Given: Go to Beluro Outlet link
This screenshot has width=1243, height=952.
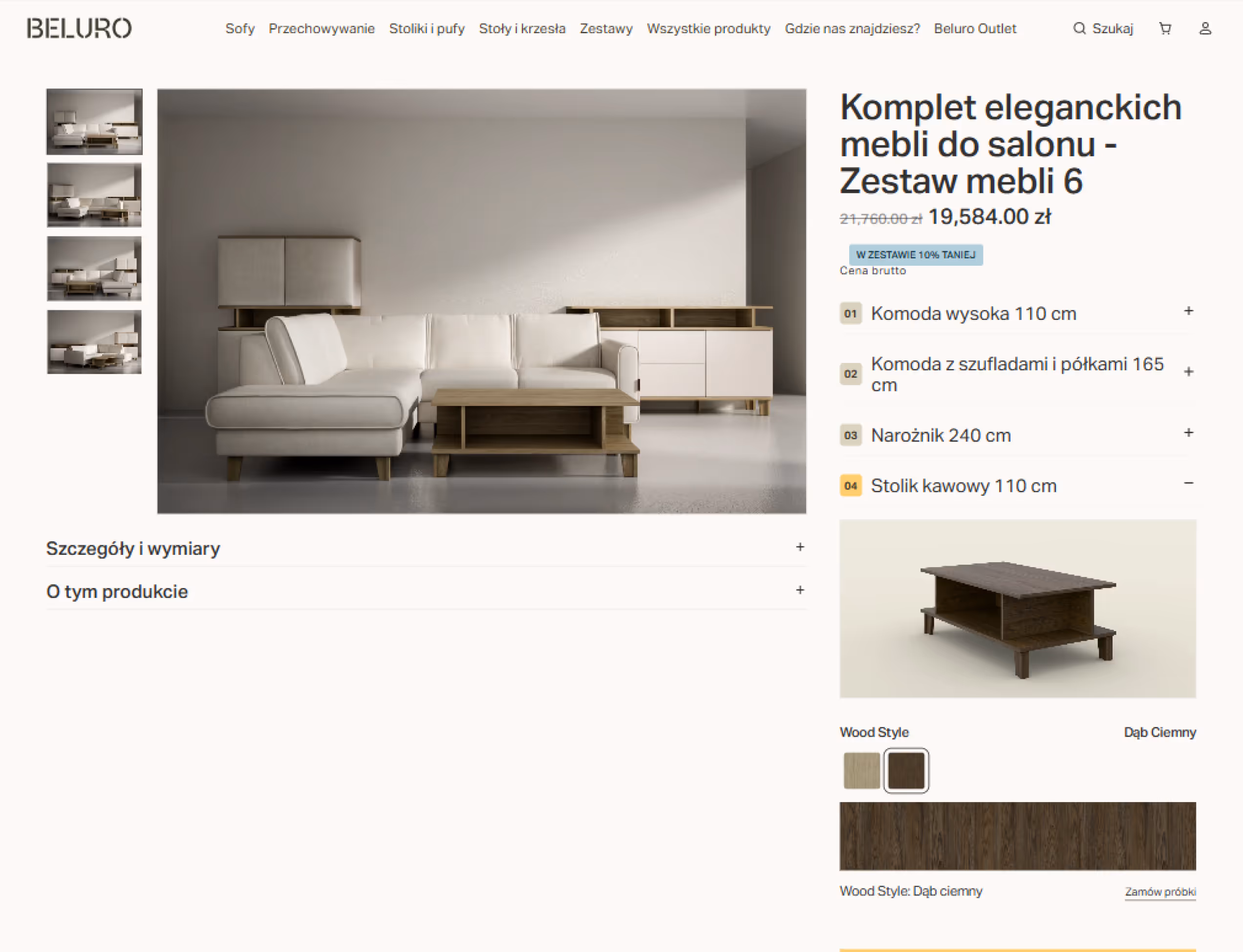Looking at the screenshot, I should pos(975,28).
